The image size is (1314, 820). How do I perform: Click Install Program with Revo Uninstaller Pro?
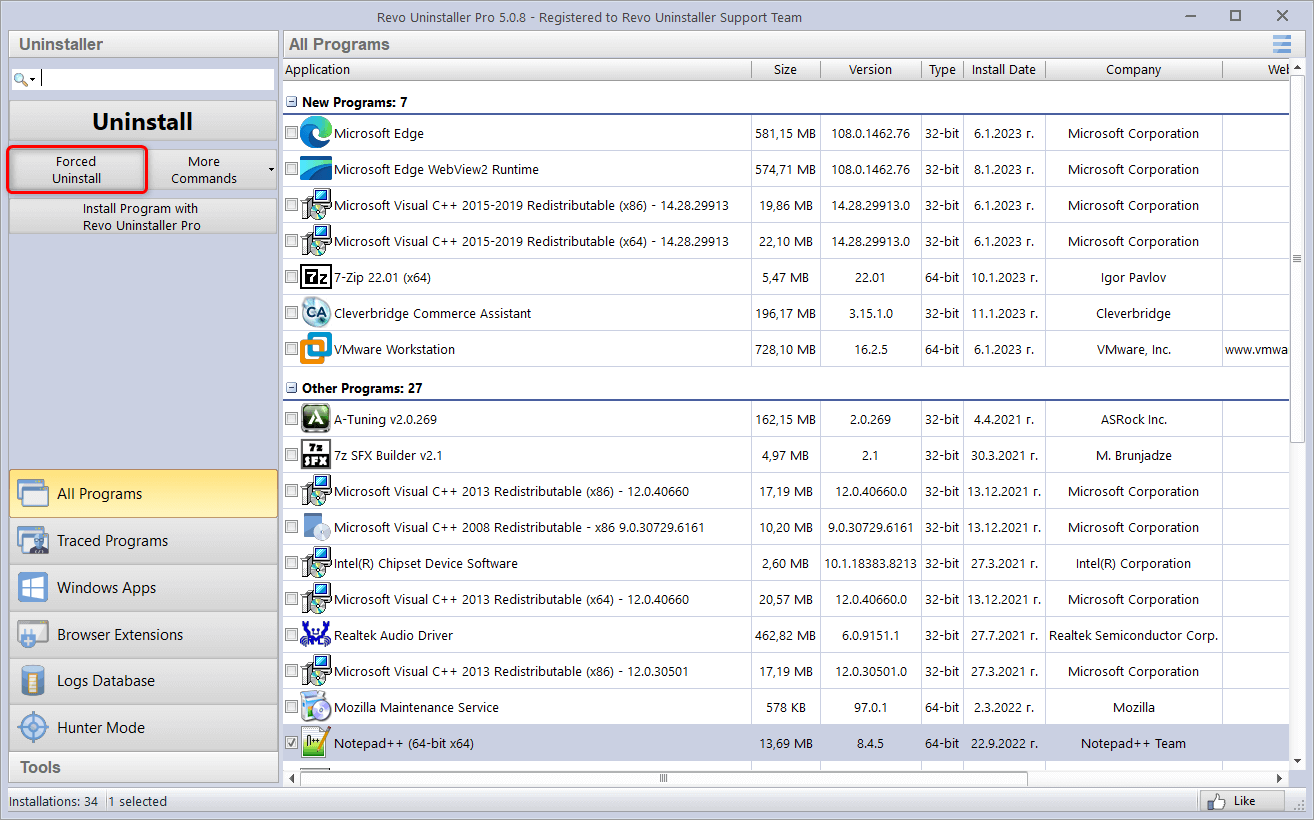143,217
